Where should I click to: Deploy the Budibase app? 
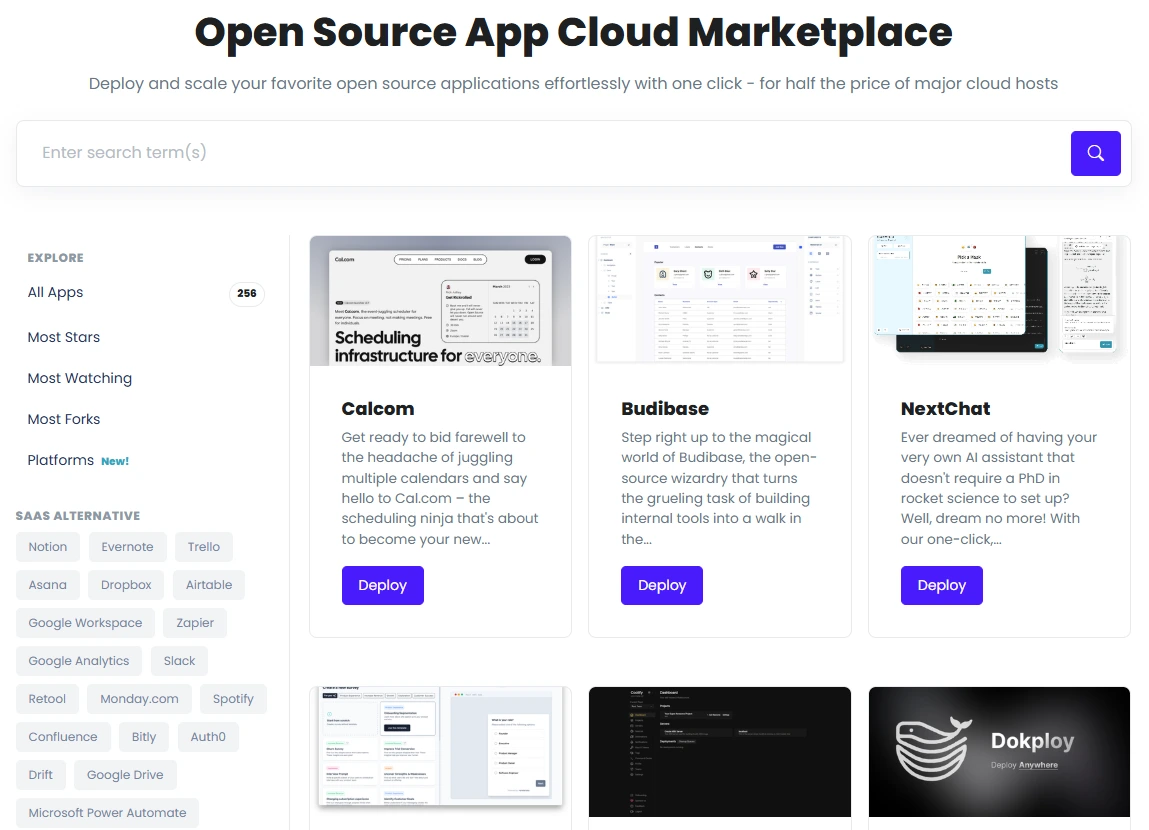tap(662, 585)
